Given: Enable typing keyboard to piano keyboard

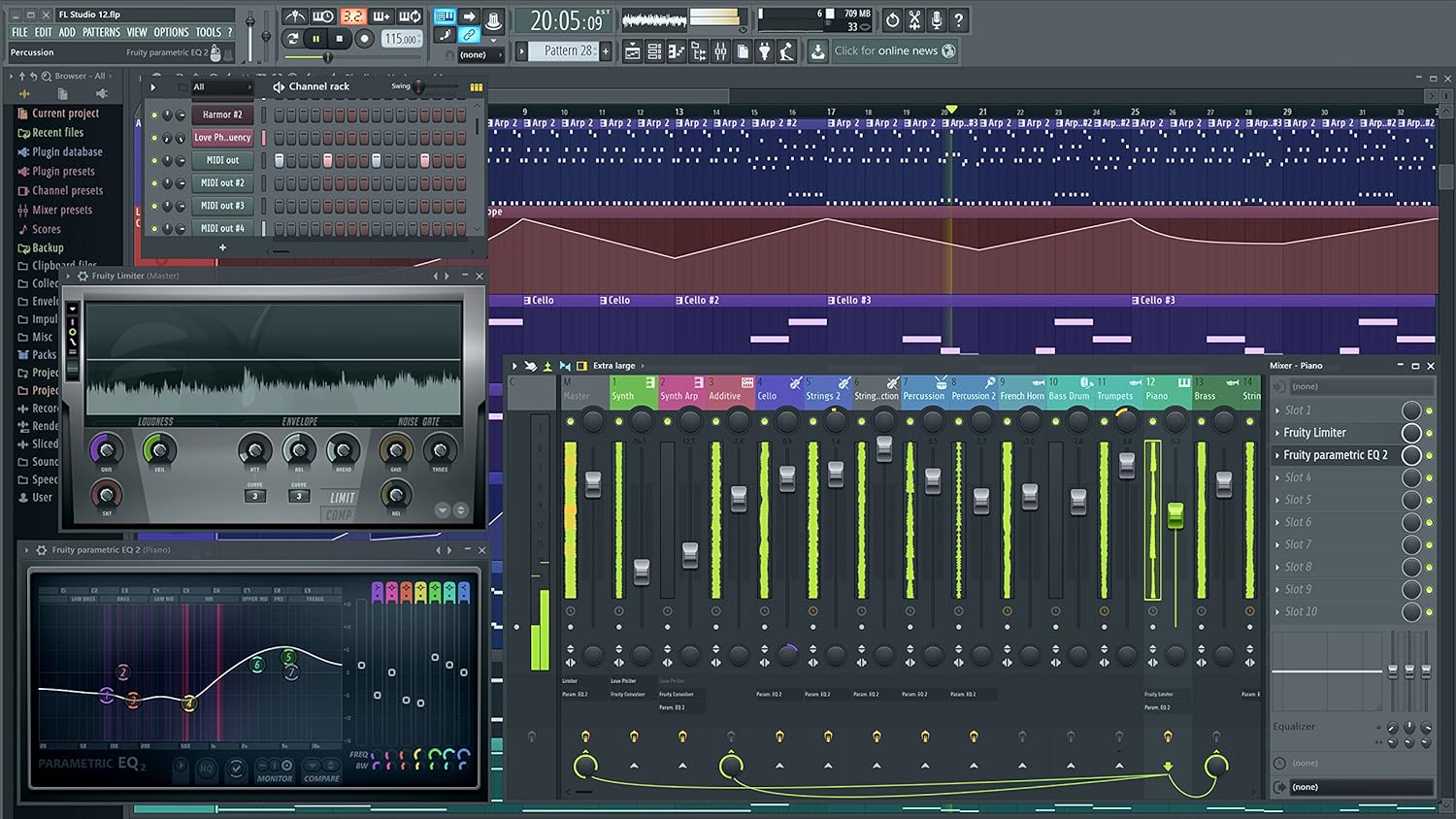Looking at the screenshot, I should (x=444, y=16).
